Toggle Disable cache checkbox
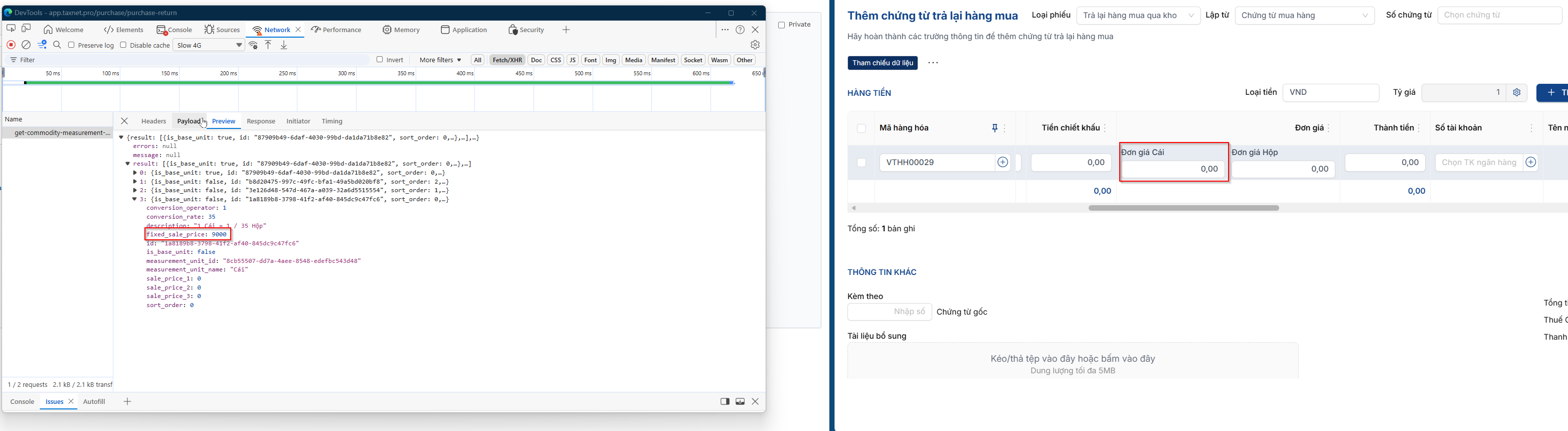Viewport: 1568px width, 431px height. (123, 45)
